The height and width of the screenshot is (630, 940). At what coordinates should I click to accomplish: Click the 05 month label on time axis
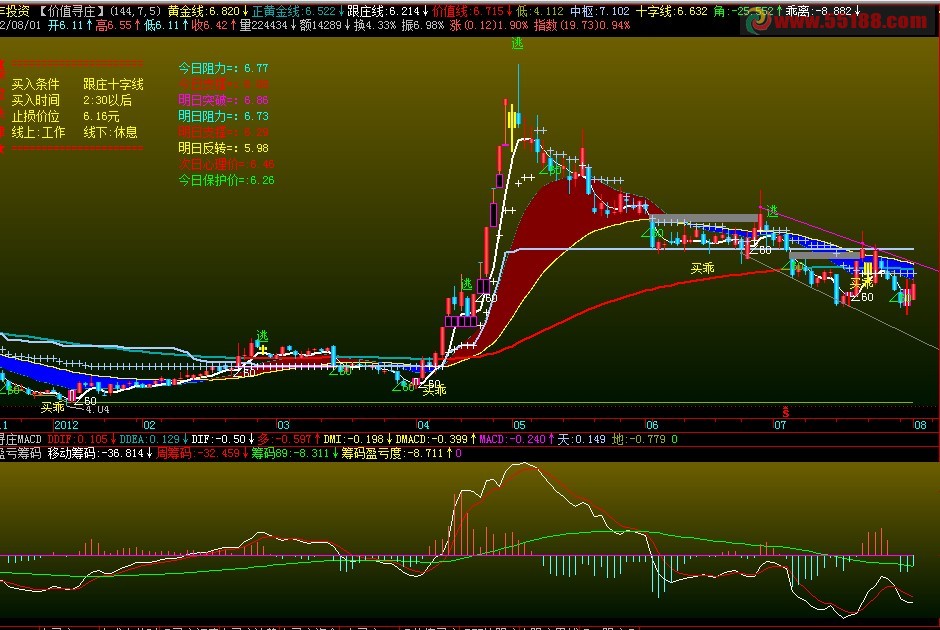click(519, 425)
